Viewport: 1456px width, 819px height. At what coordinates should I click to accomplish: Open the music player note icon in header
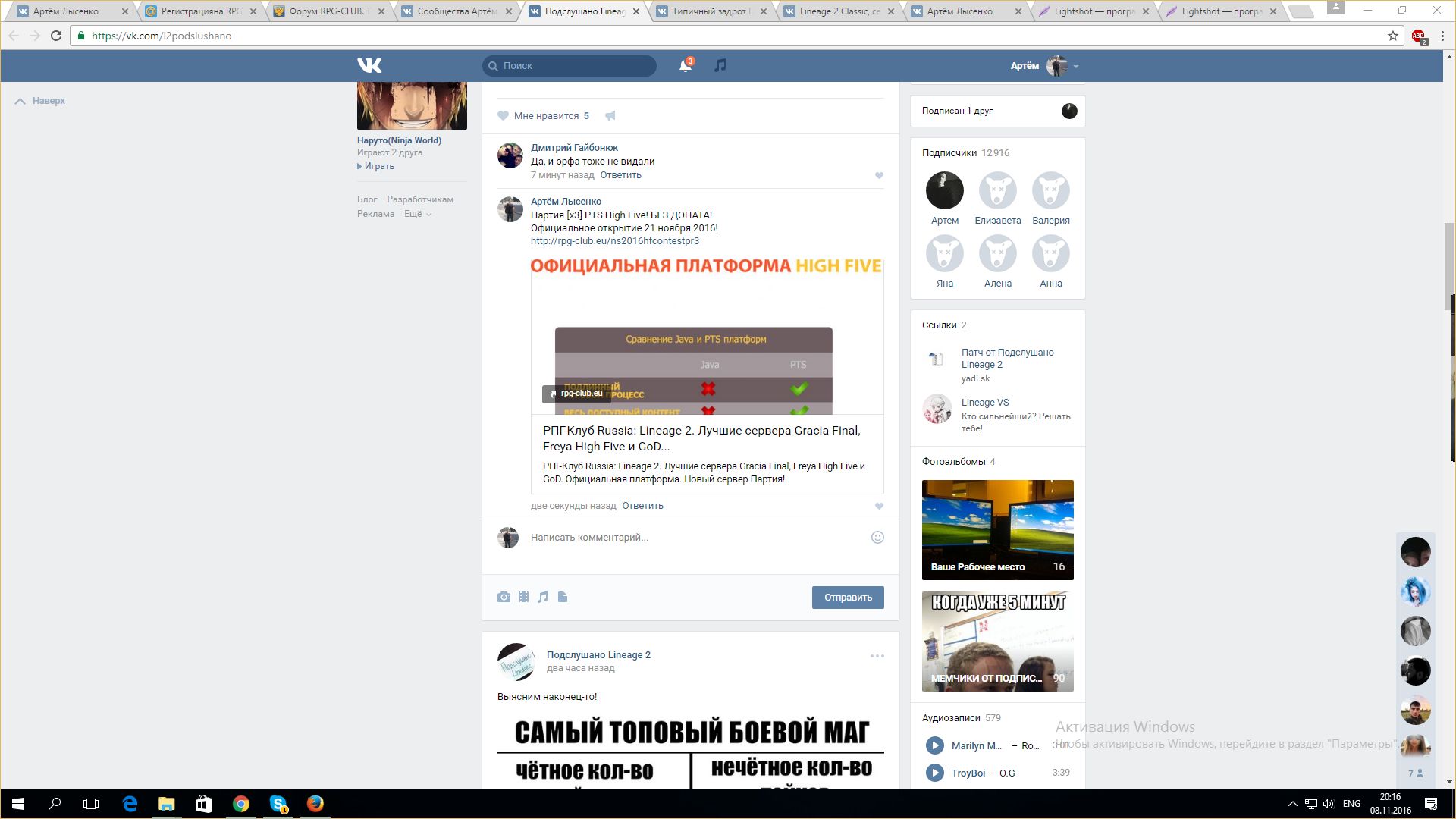point(720,66)
